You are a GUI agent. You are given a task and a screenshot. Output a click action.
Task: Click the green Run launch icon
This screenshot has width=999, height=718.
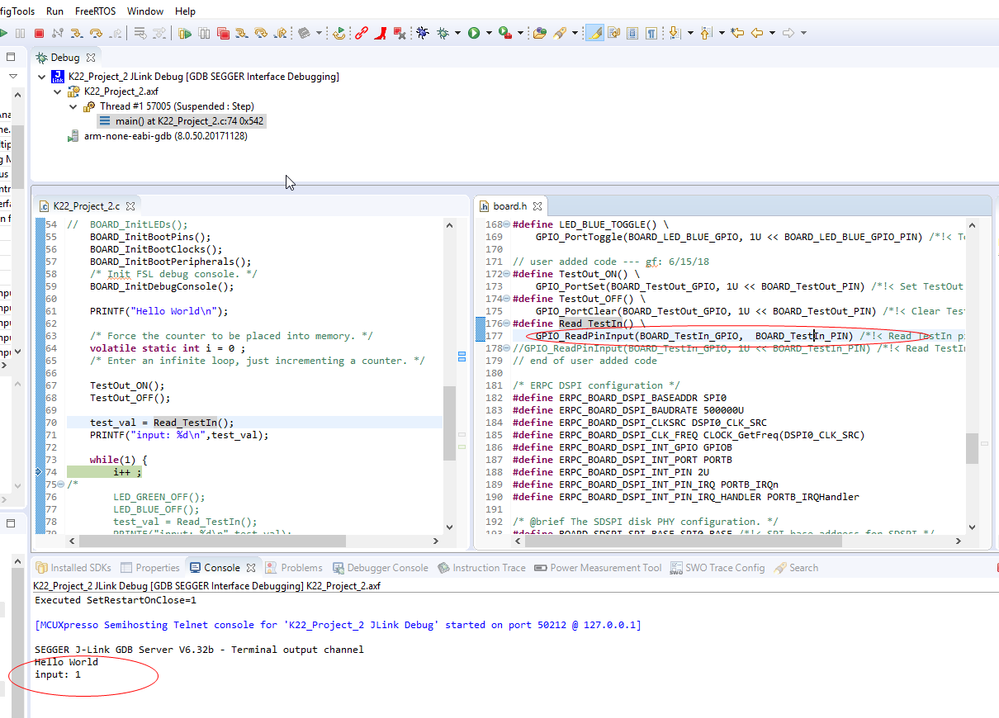pos(473,33)
